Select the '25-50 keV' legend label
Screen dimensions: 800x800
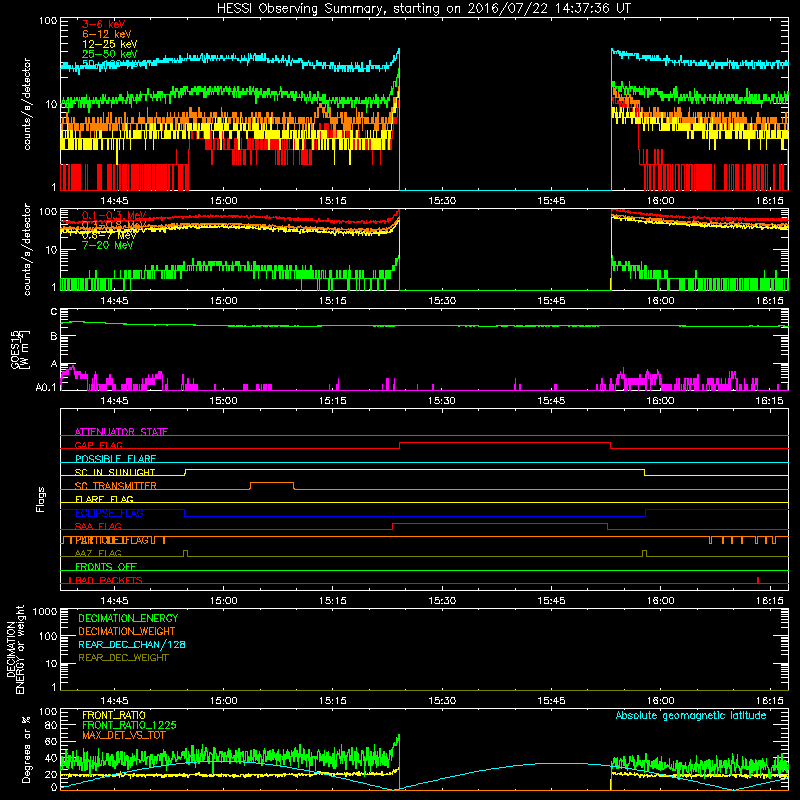(110, 54)
